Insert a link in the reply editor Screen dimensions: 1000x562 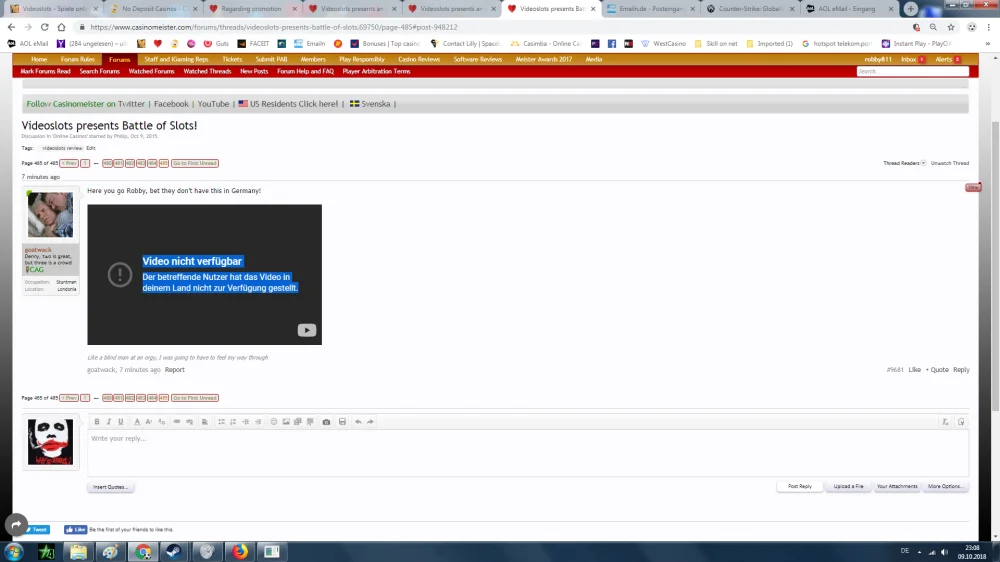[177, 422]
